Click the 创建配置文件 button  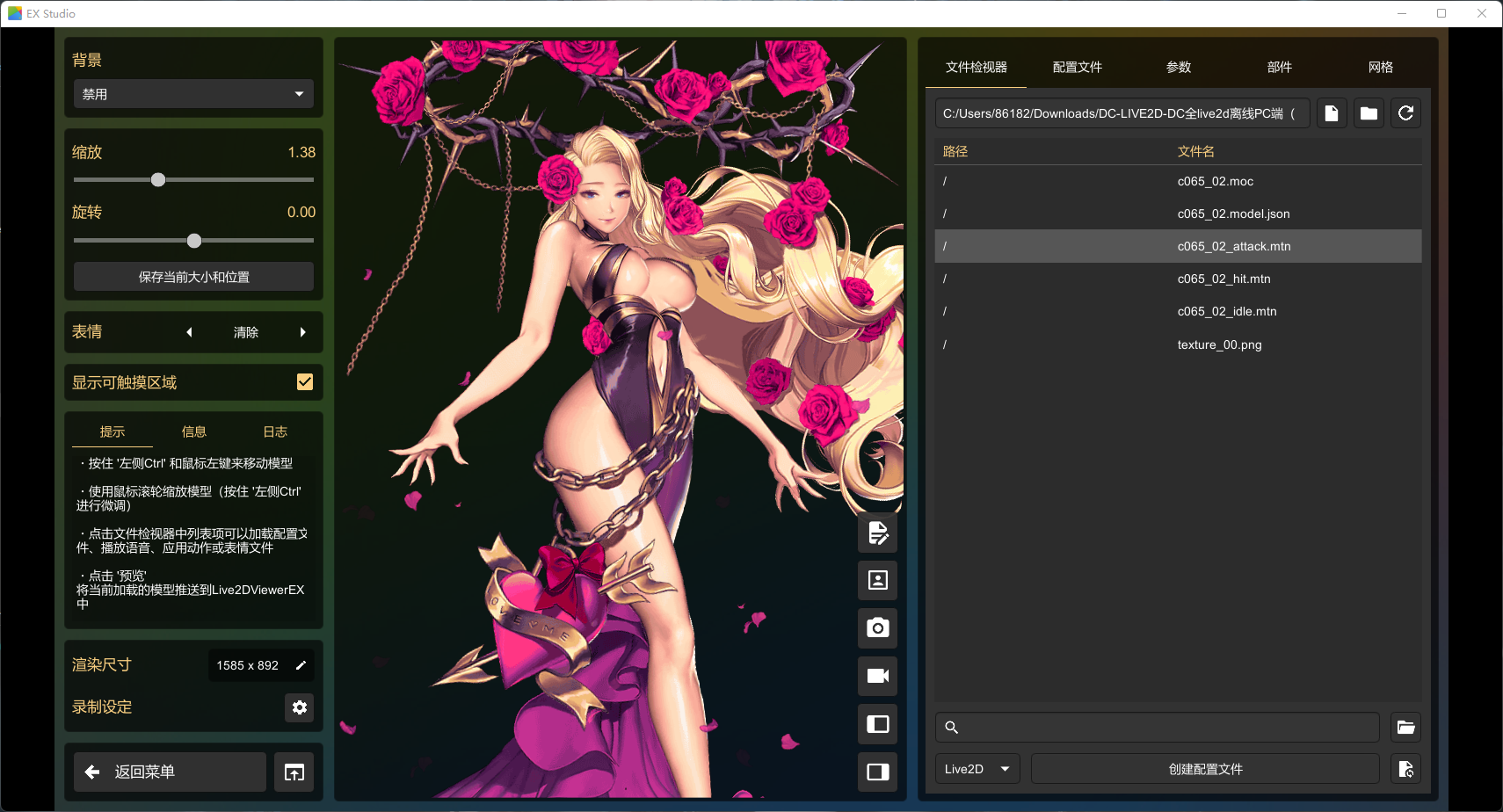pos(1205,769)
